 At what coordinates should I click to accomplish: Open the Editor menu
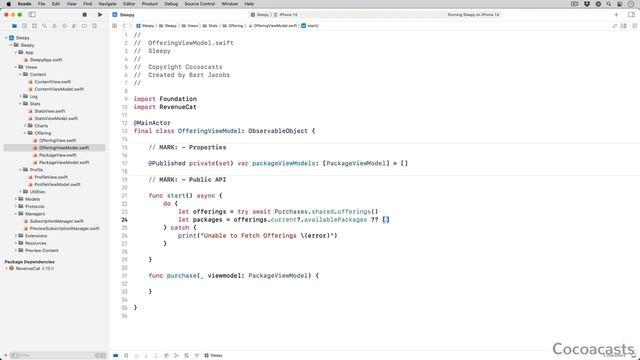tap(129, 4)
